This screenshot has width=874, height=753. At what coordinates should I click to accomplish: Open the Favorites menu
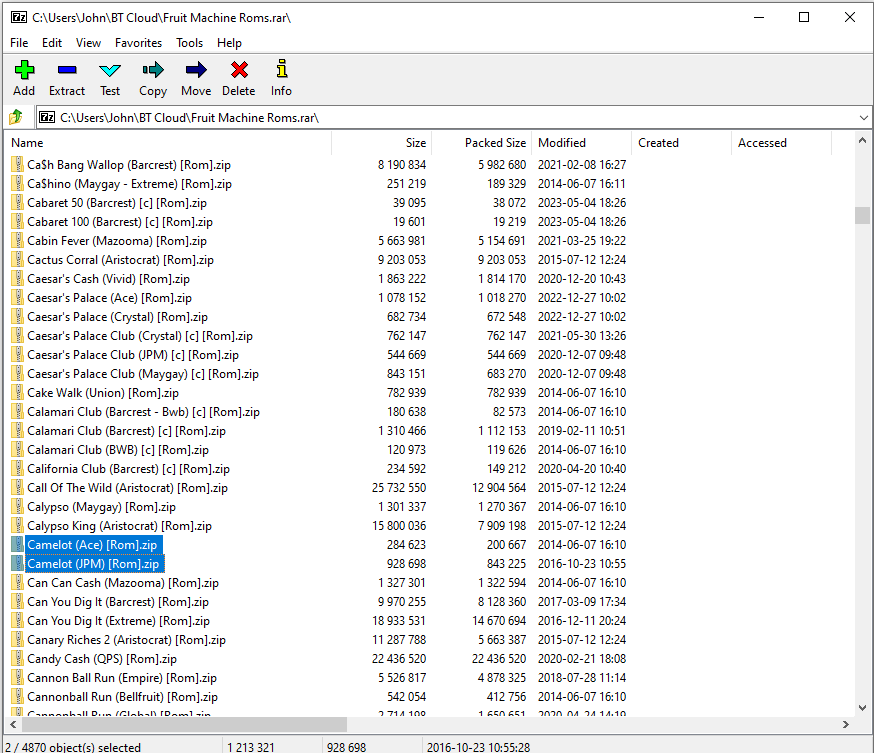click(x=138, y=43)
